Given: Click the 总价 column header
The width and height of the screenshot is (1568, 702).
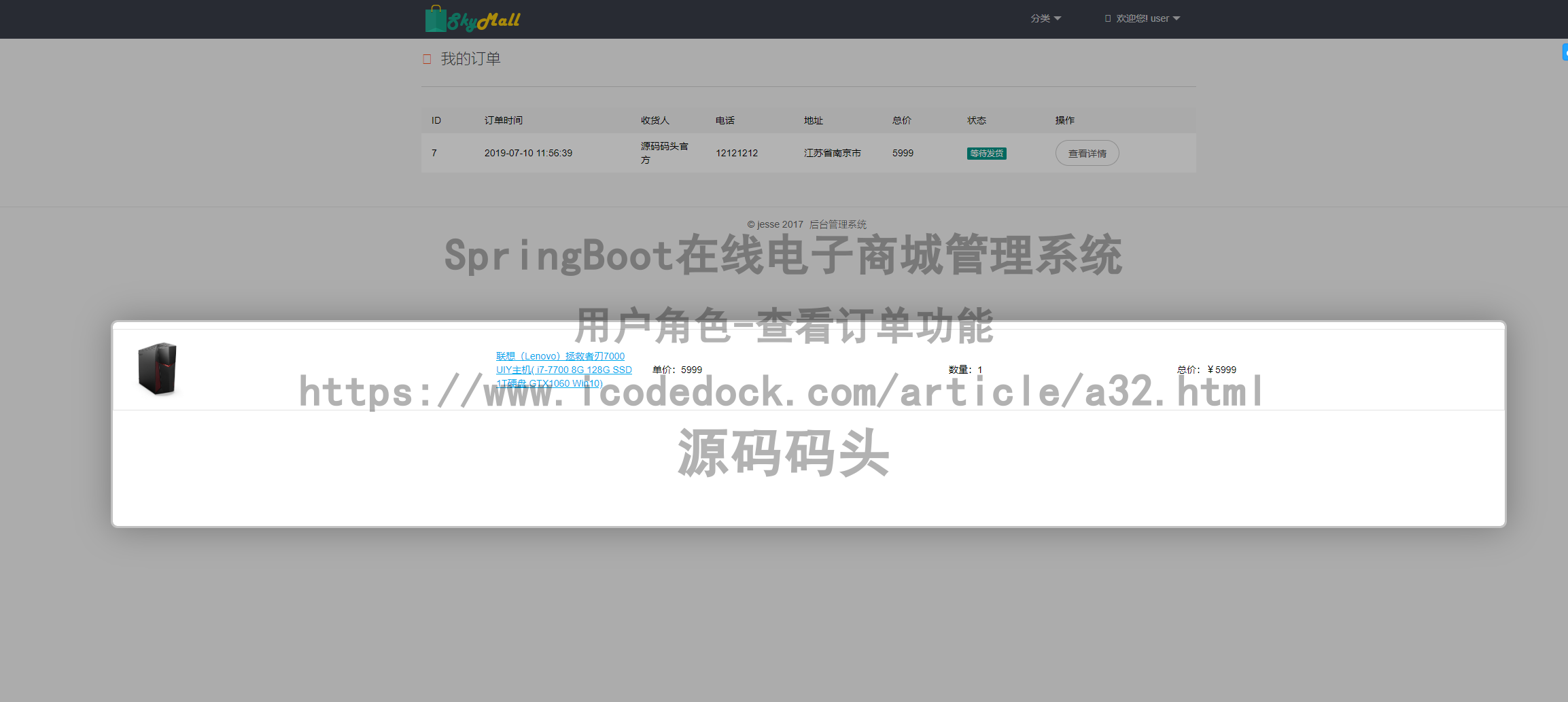Looking at the screenshot, I should (901, 120).
